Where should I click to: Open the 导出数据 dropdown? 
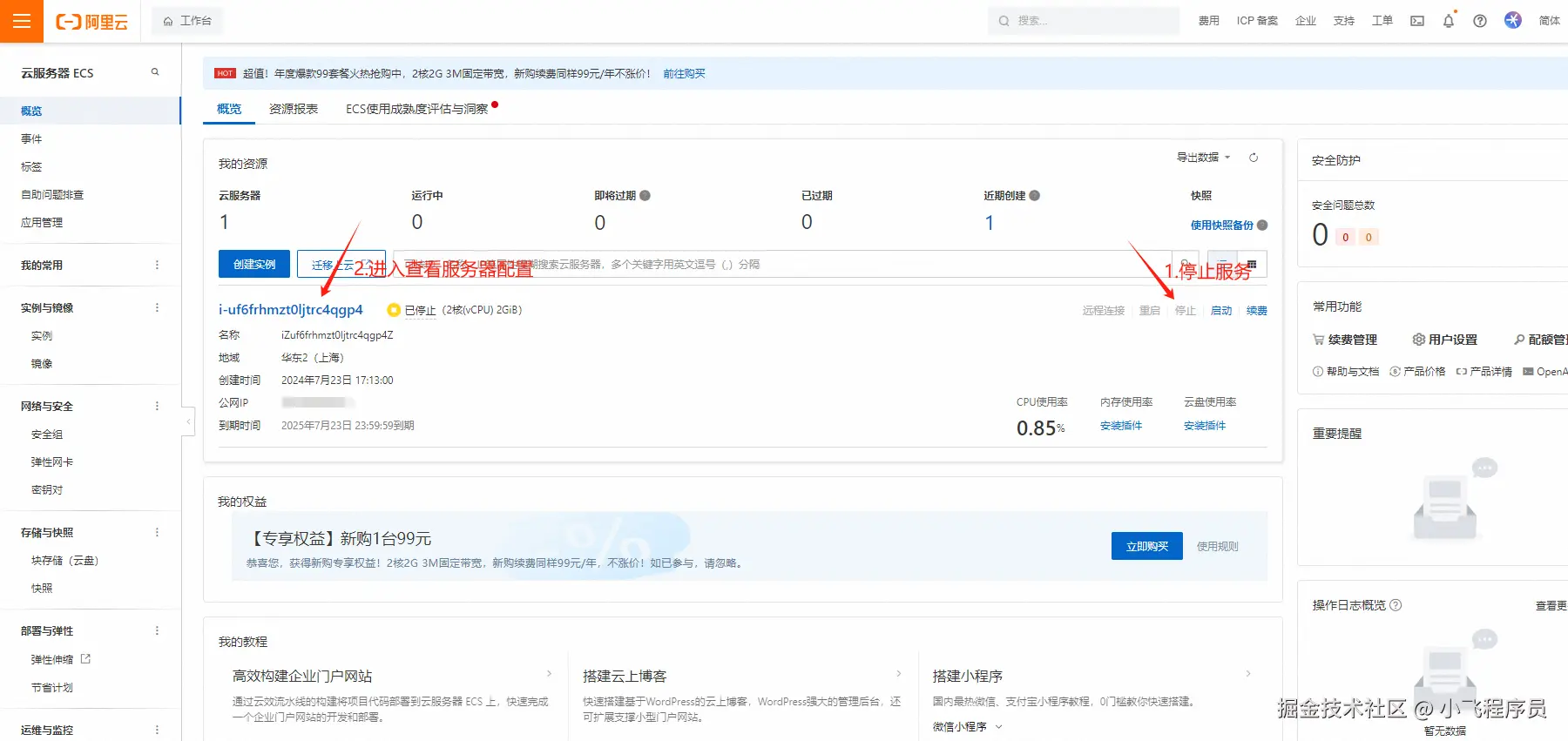[x=1203, y=158]
